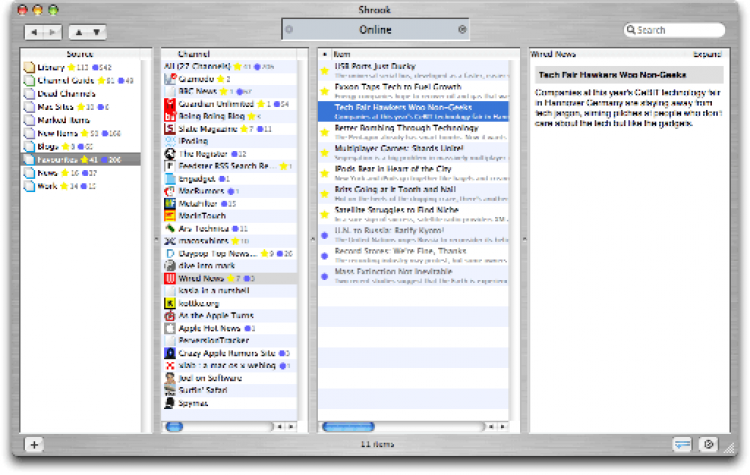Click the red Guardian Unlimited channel icon
This screenshot has width=750, height=475.
(170, 104)
